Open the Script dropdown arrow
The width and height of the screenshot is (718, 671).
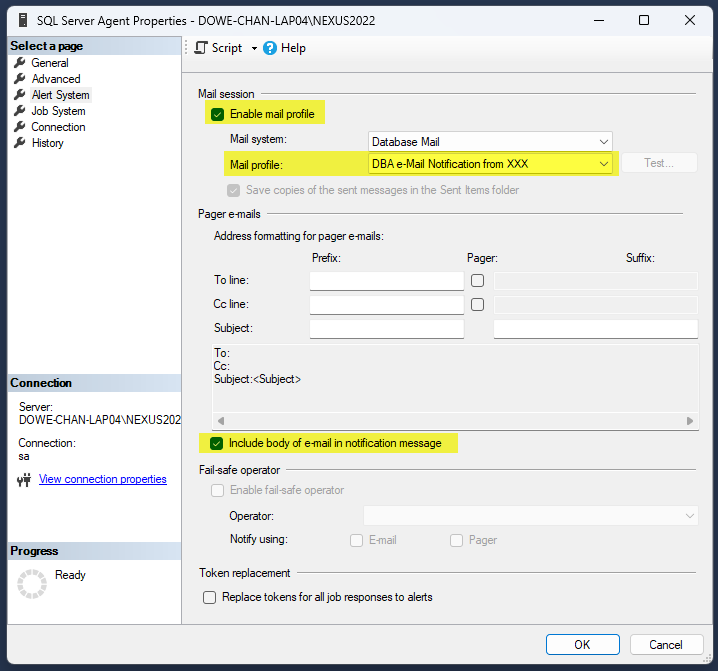[x=254, y=48]
